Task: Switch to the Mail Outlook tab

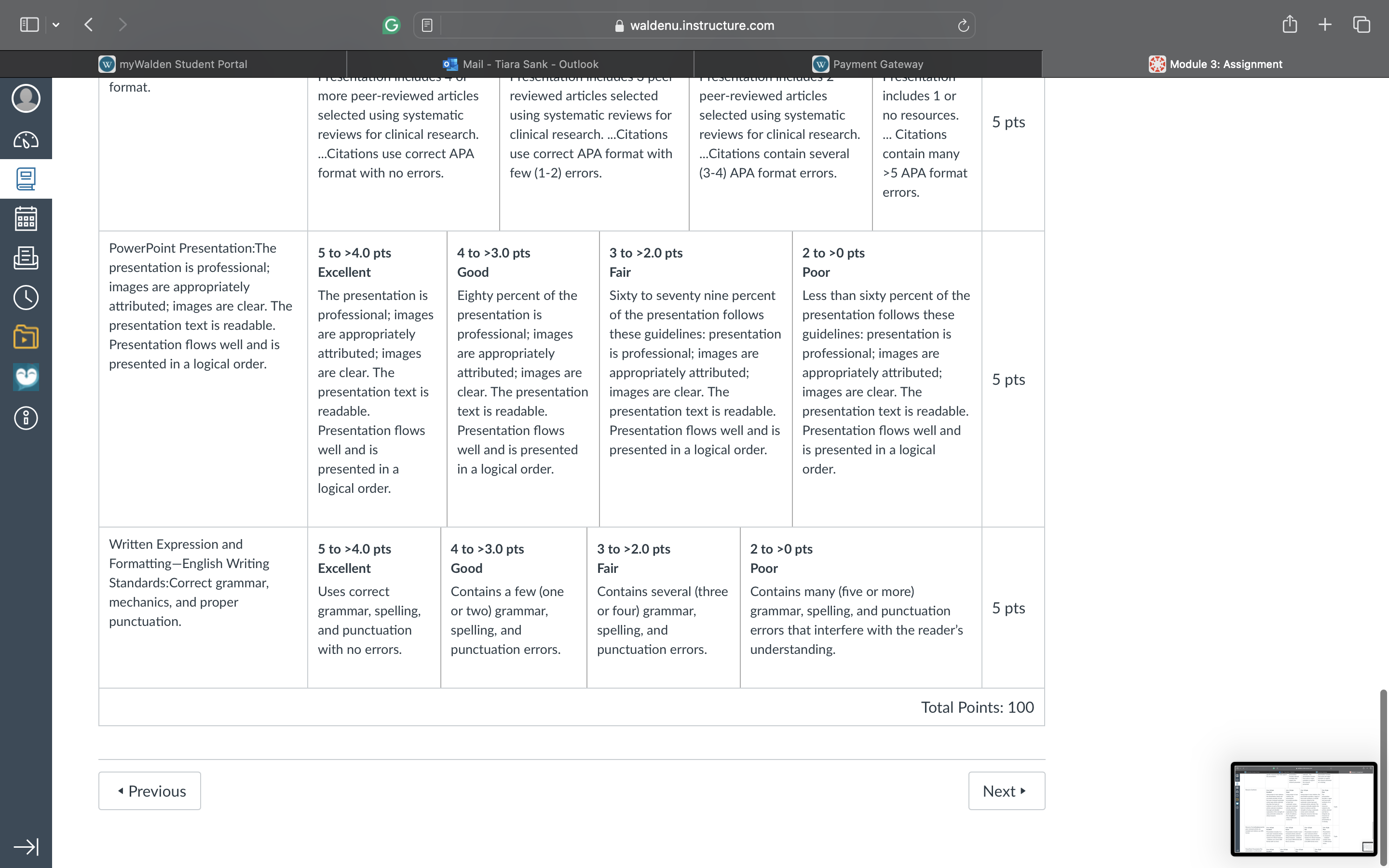Action: [520, 64]
